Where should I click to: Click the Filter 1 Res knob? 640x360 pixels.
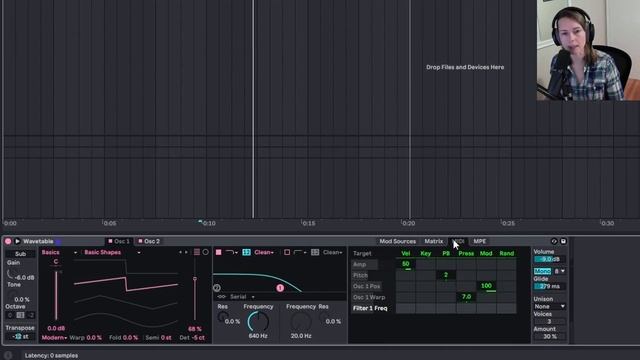click(222, 317)
